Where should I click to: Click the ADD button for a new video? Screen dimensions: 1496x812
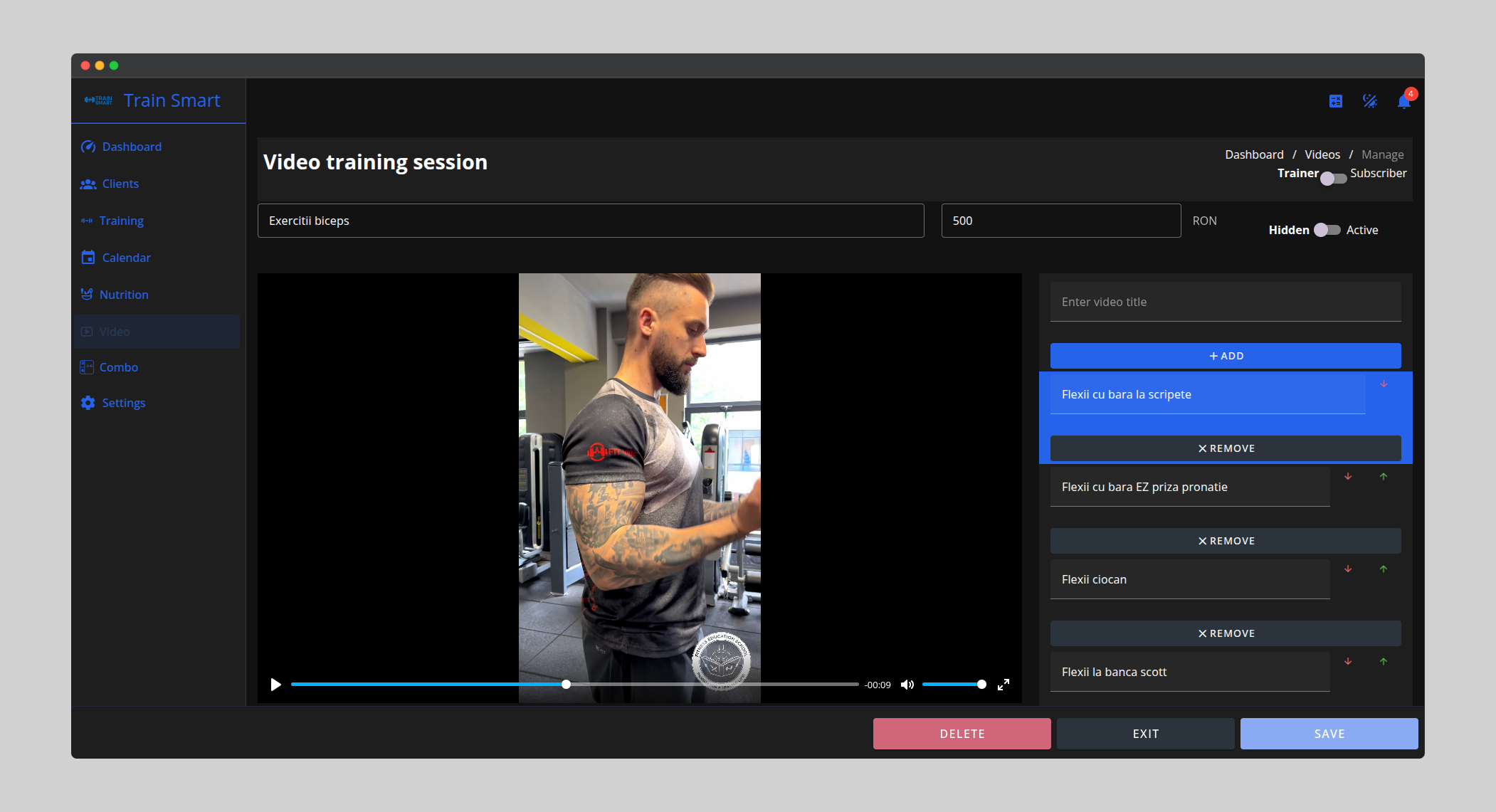tap(1225, 355)
